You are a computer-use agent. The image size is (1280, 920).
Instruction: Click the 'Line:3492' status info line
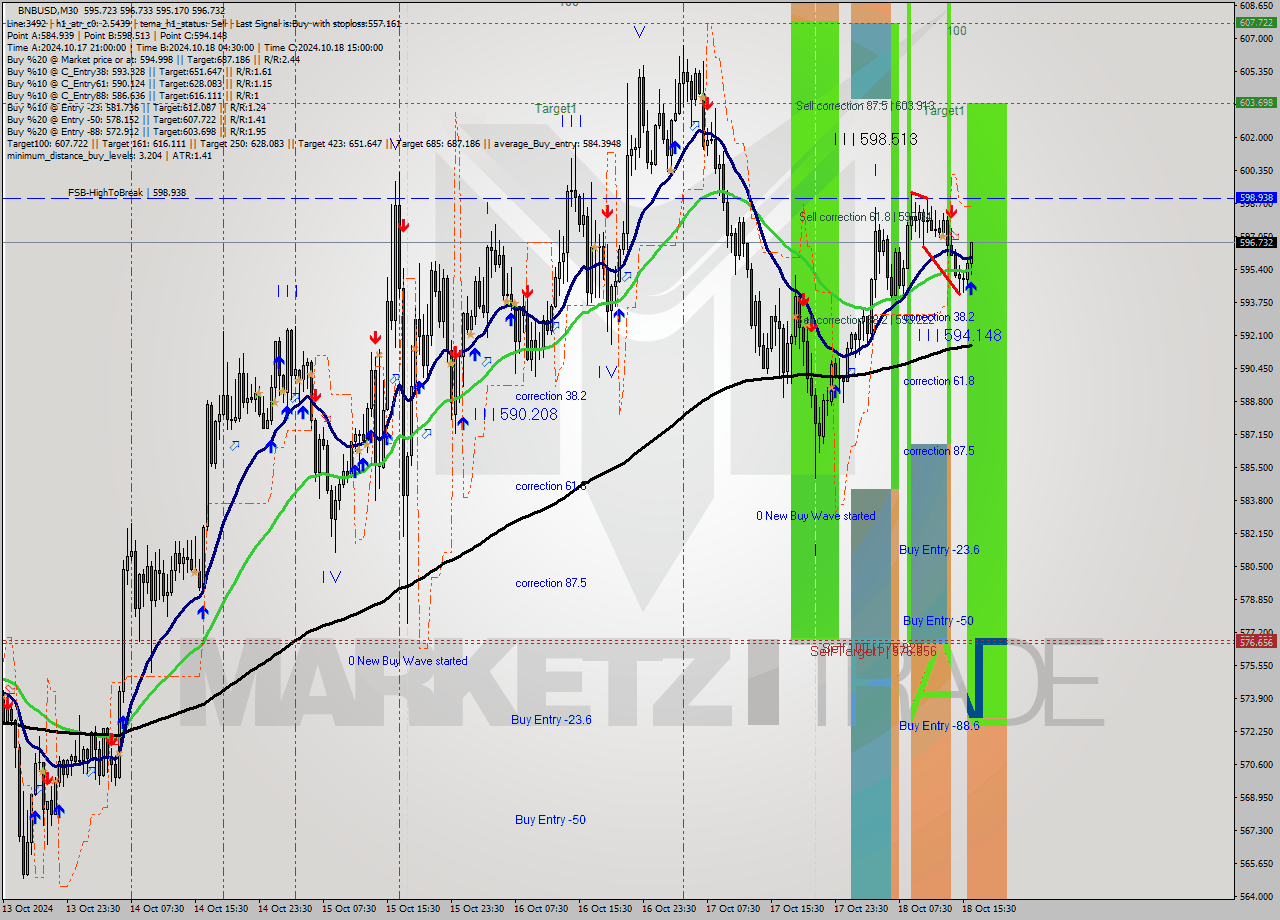pyautogui.click(x=204, y=23)
